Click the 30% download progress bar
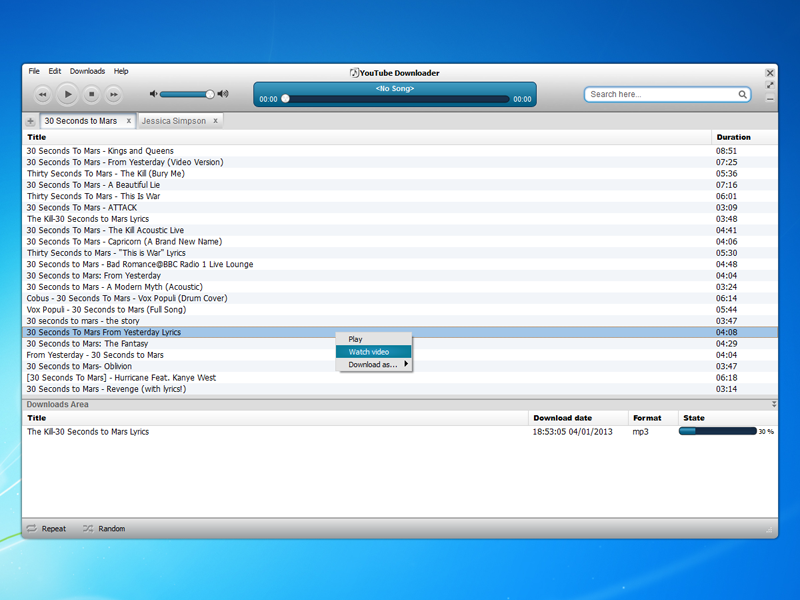This screenshot has width=800, height=600. click(717, 431)
